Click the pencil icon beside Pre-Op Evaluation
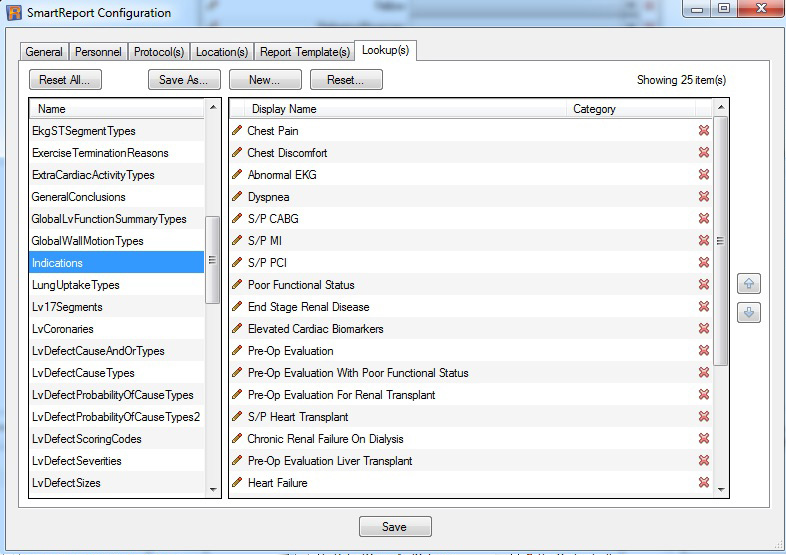Screen dimensions: 786x555 (237, 350)
